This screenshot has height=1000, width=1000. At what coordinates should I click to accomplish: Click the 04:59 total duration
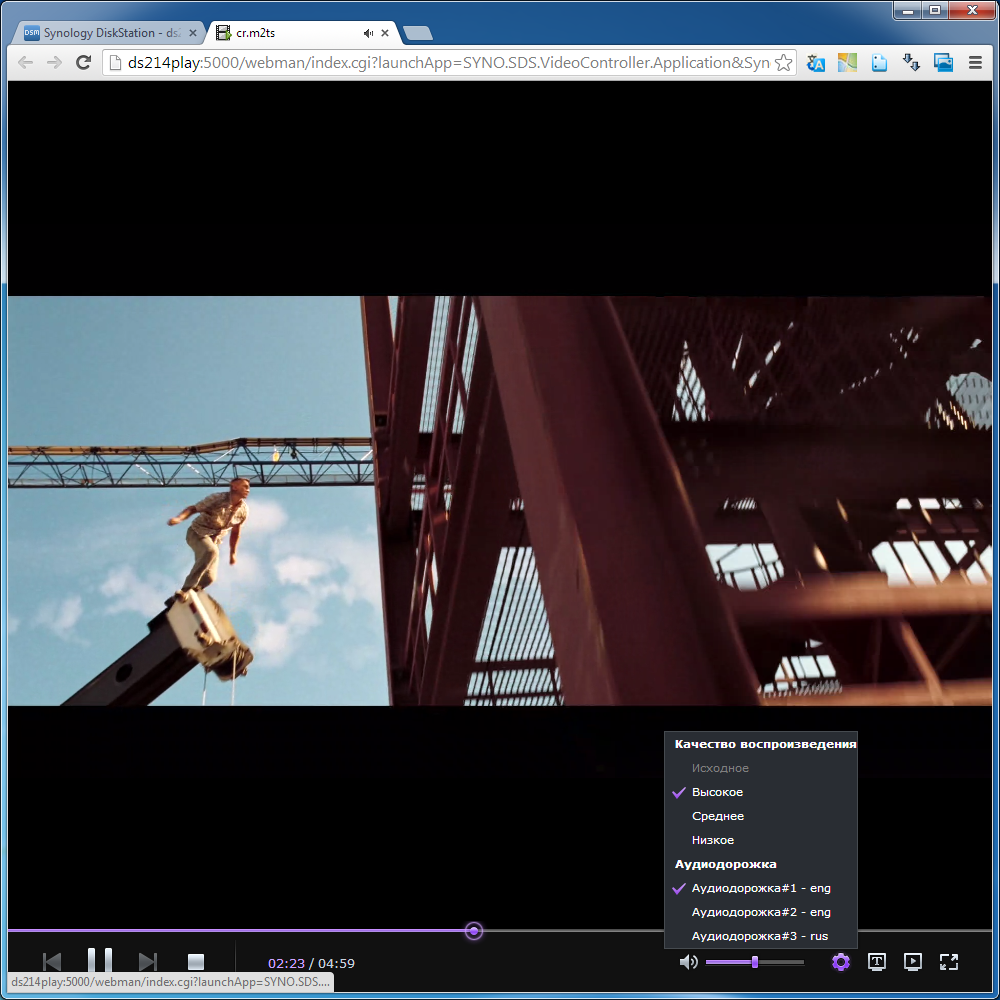[x=336, y=963]
